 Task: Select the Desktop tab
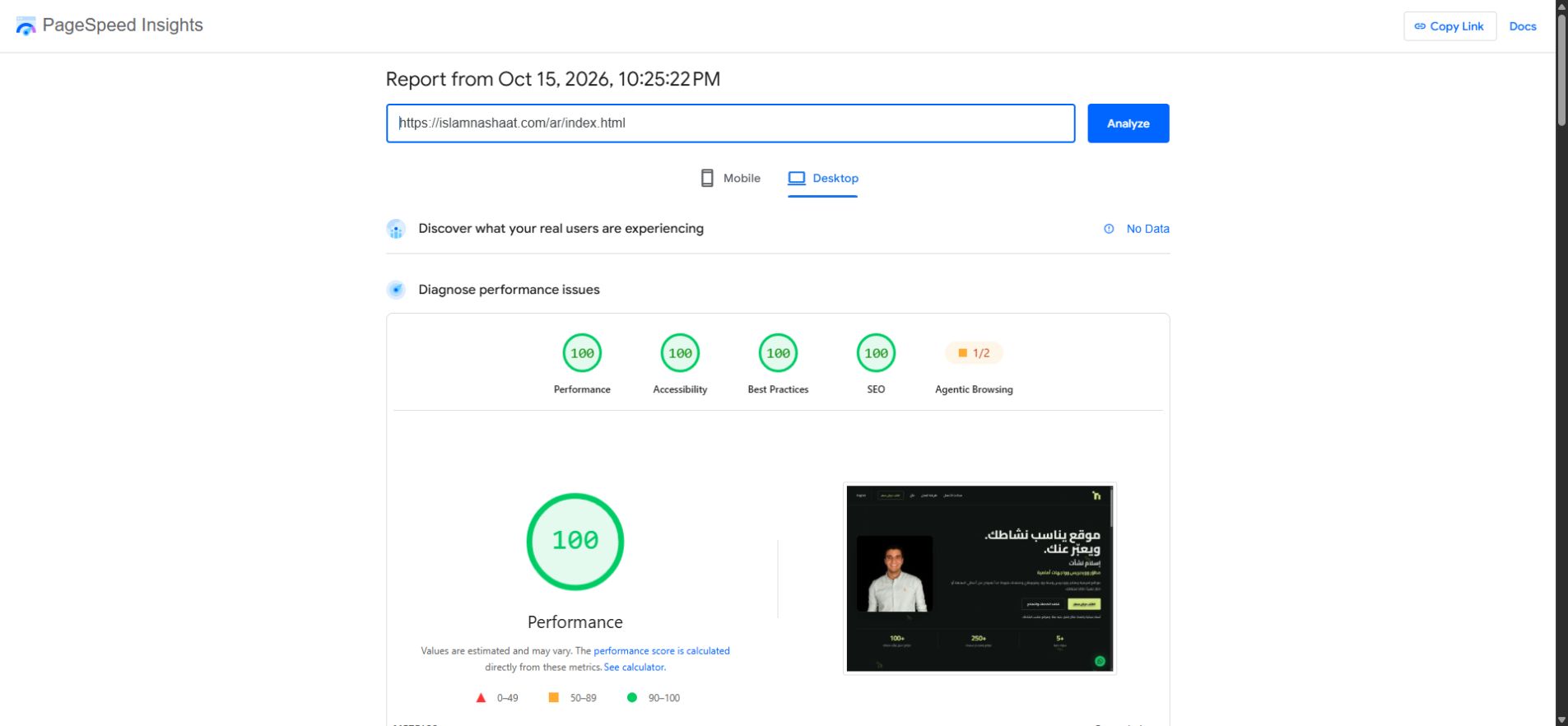(822, 178)
